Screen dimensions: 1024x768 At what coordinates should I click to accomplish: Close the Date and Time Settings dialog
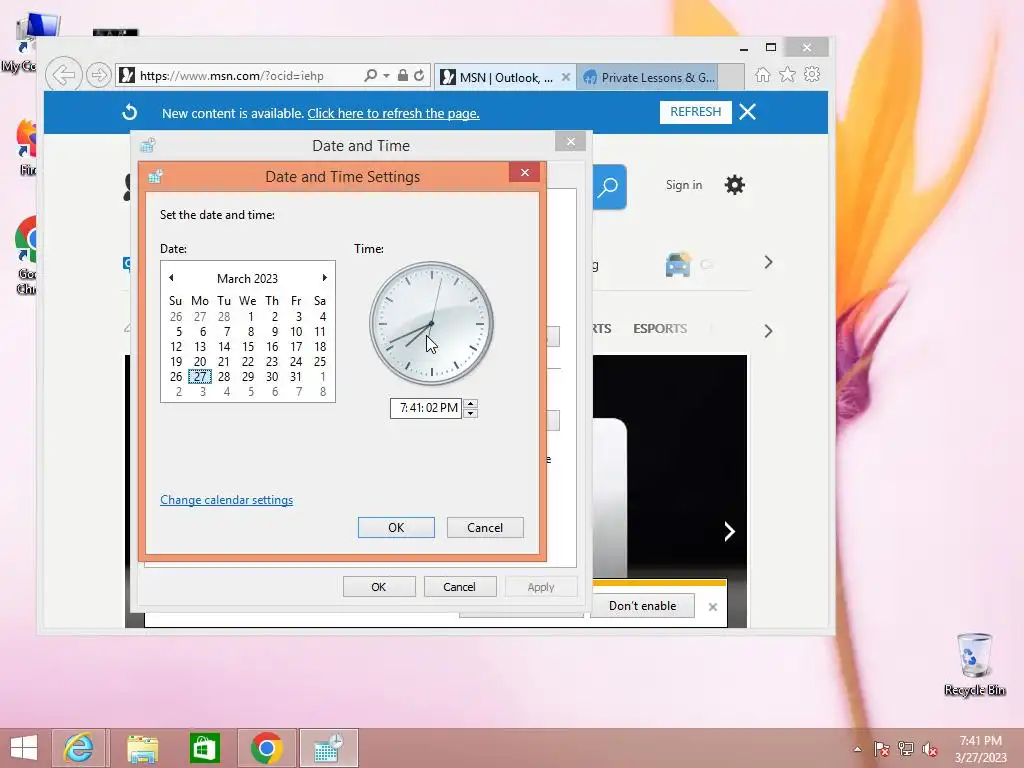[x=524, y=173]
